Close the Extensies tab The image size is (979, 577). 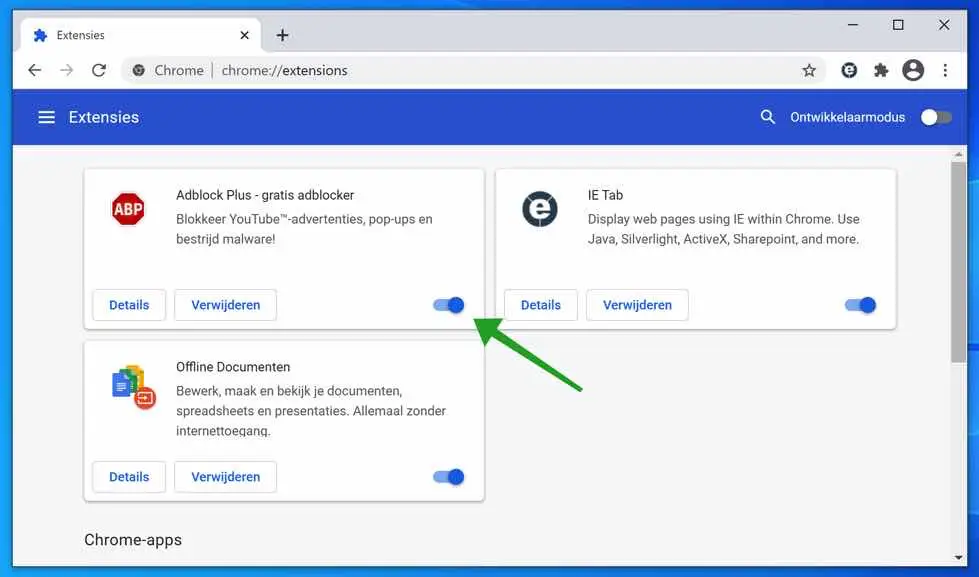(x=245, y=36)
